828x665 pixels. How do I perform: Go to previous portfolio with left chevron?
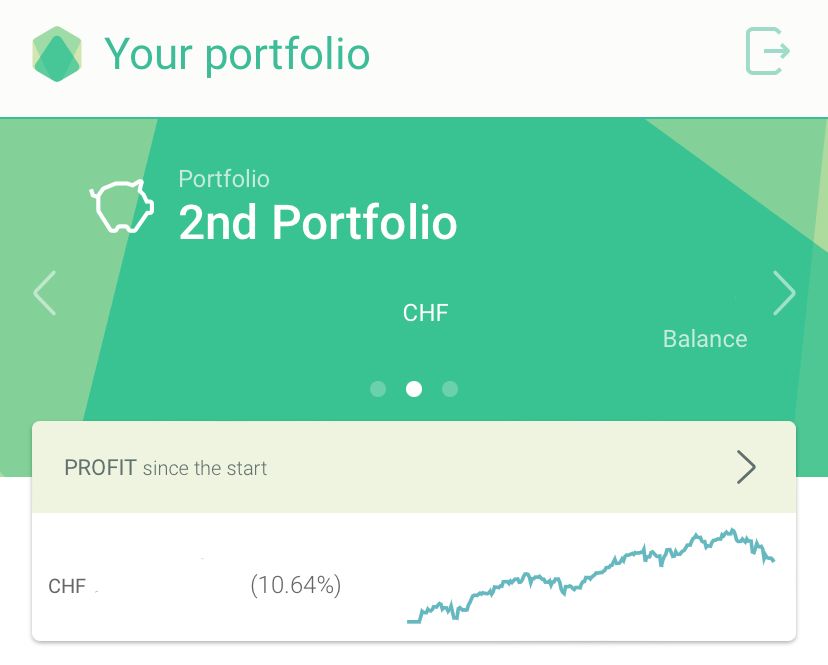(45, 293)
